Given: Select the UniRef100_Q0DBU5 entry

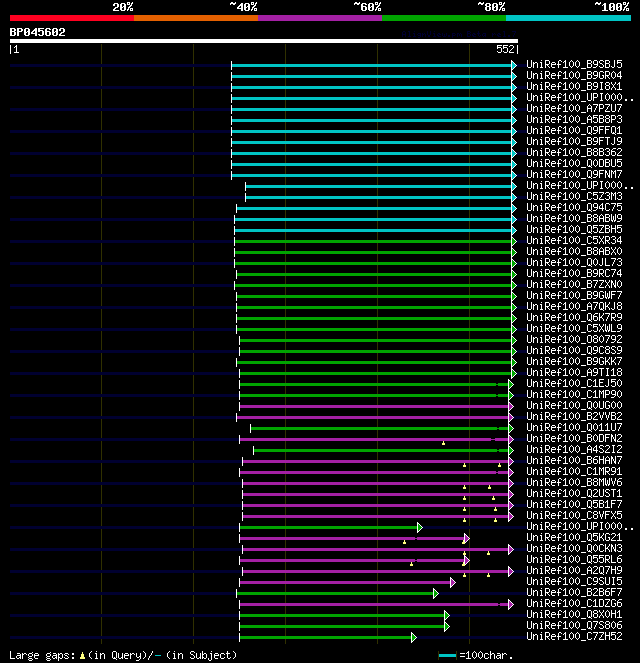Looking at the screenshot, I should click(x=574, y=163).
